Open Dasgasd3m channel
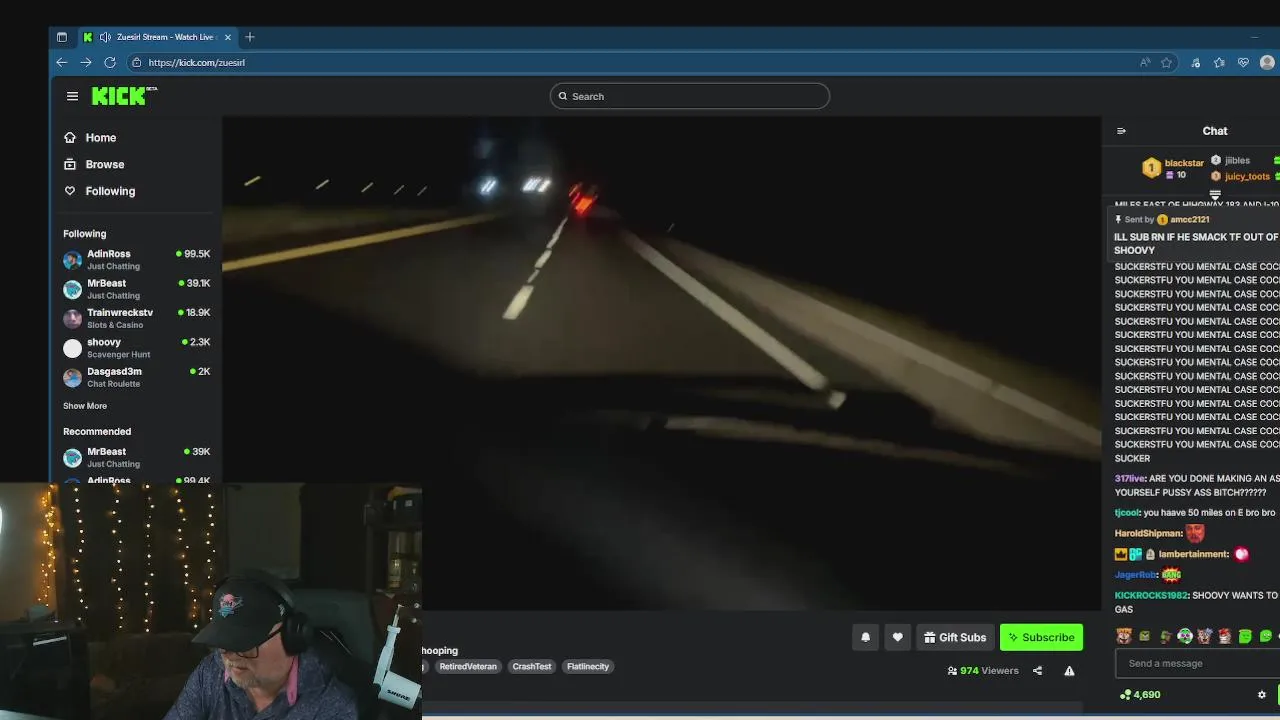This screenshot has height=720, width=1280. pos(136,377)
